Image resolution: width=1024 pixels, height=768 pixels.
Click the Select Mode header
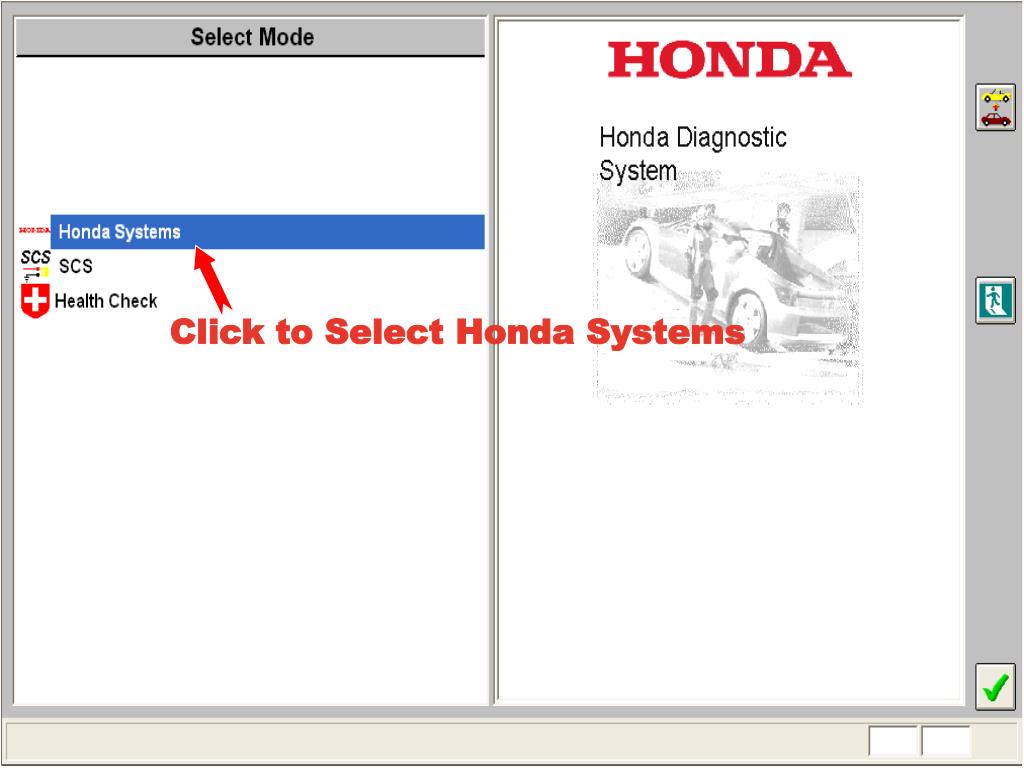(x=251, y=37)
